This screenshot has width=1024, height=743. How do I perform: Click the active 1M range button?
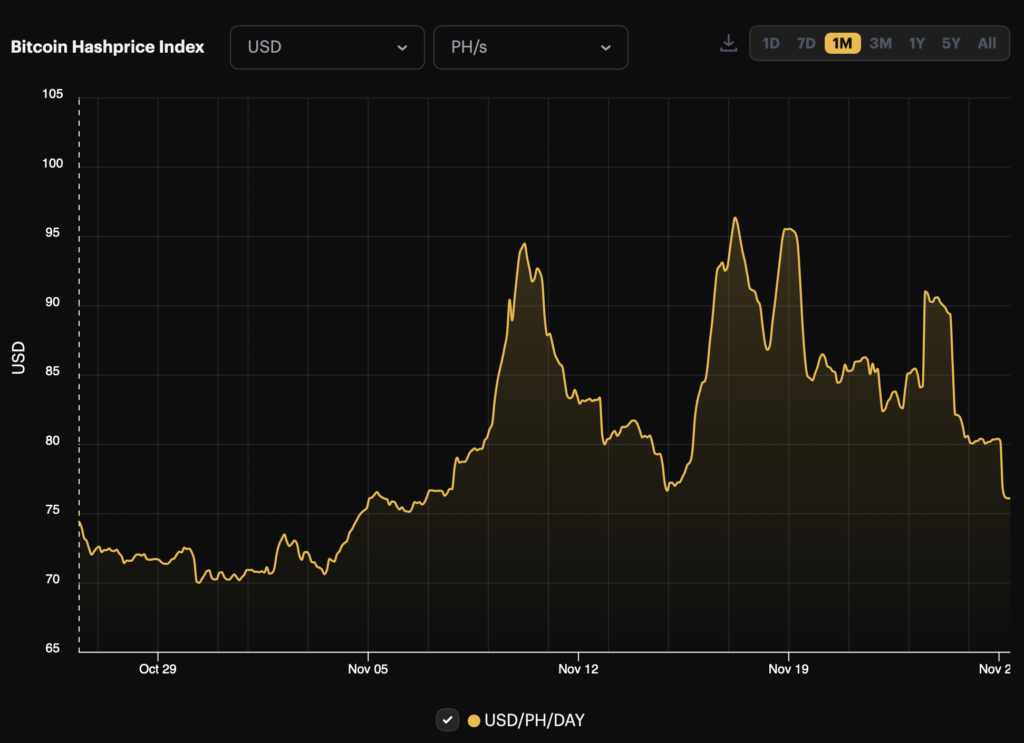pos(842,44)
